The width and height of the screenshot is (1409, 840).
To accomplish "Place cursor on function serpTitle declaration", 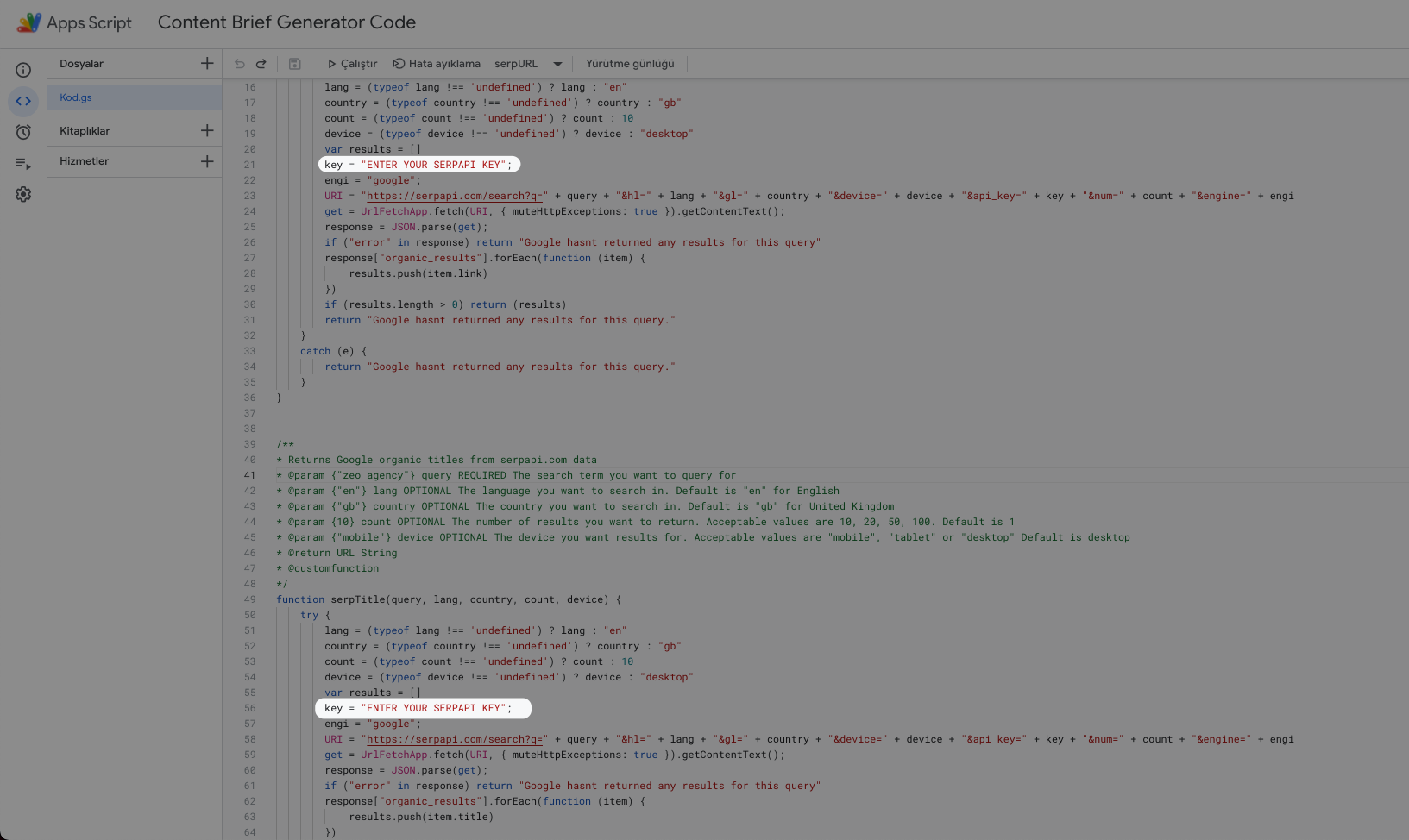I will click(449, 599).
